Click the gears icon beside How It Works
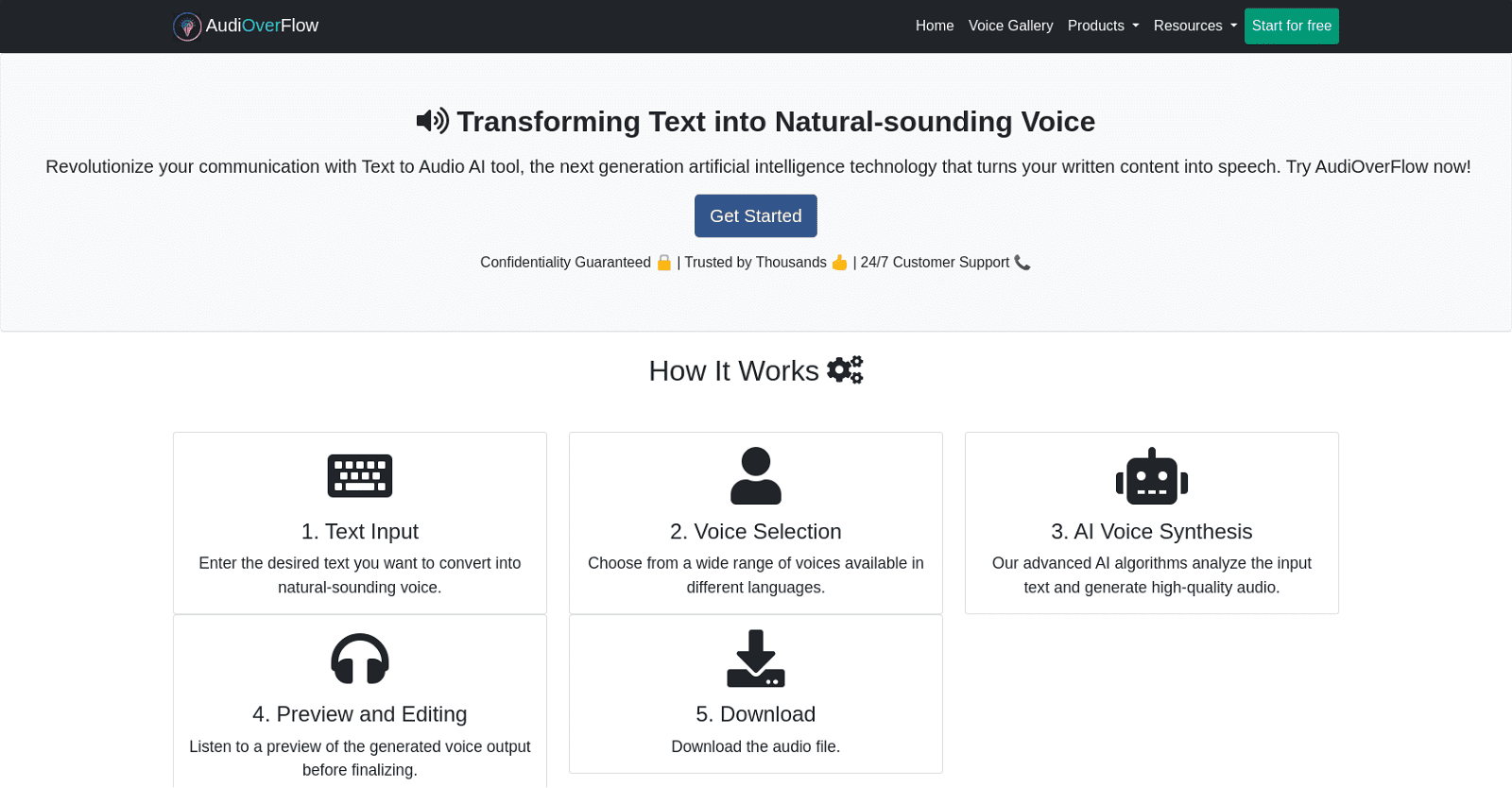Viewport: 1512px width, 788px height. [x=845, y=370]
